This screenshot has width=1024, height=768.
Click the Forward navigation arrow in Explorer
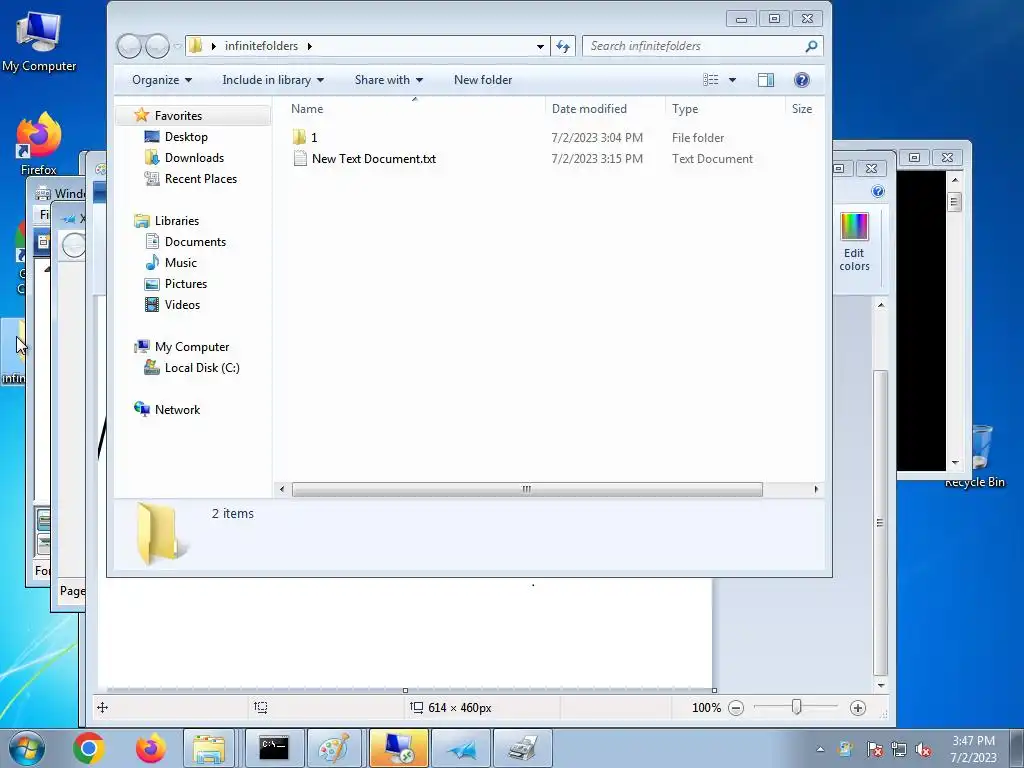(x=157, y=46)
